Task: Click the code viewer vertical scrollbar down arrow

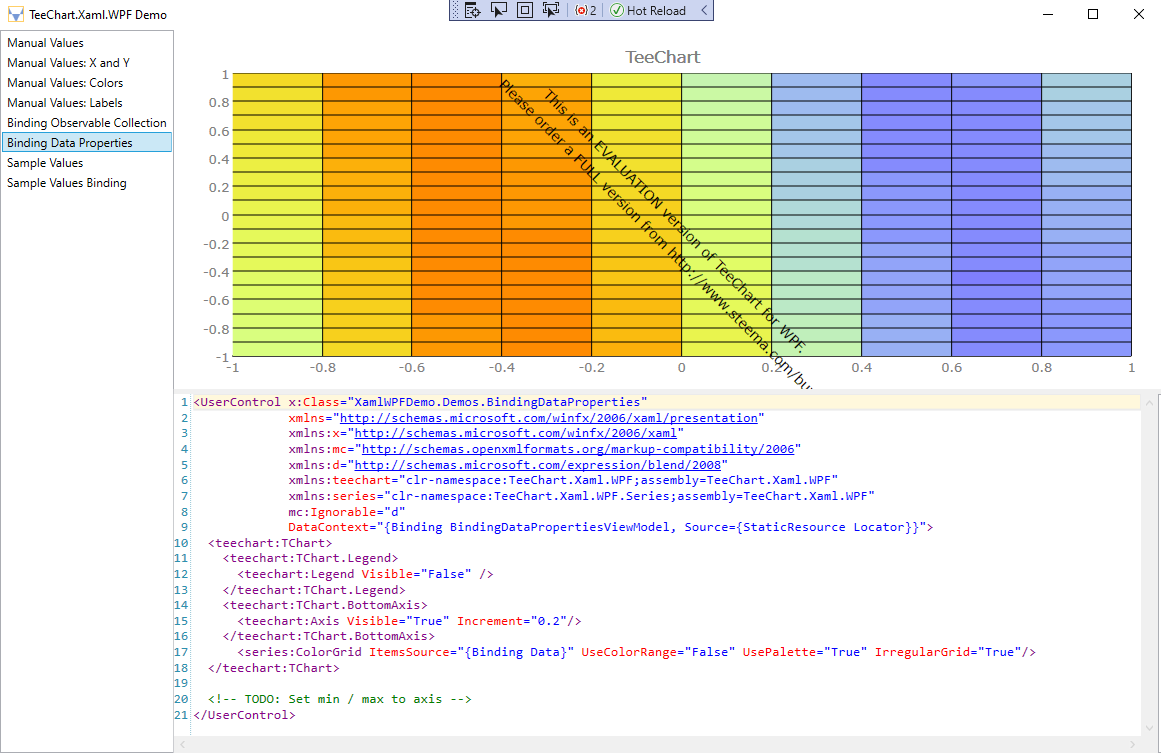Action: [x=1149, y=729]
